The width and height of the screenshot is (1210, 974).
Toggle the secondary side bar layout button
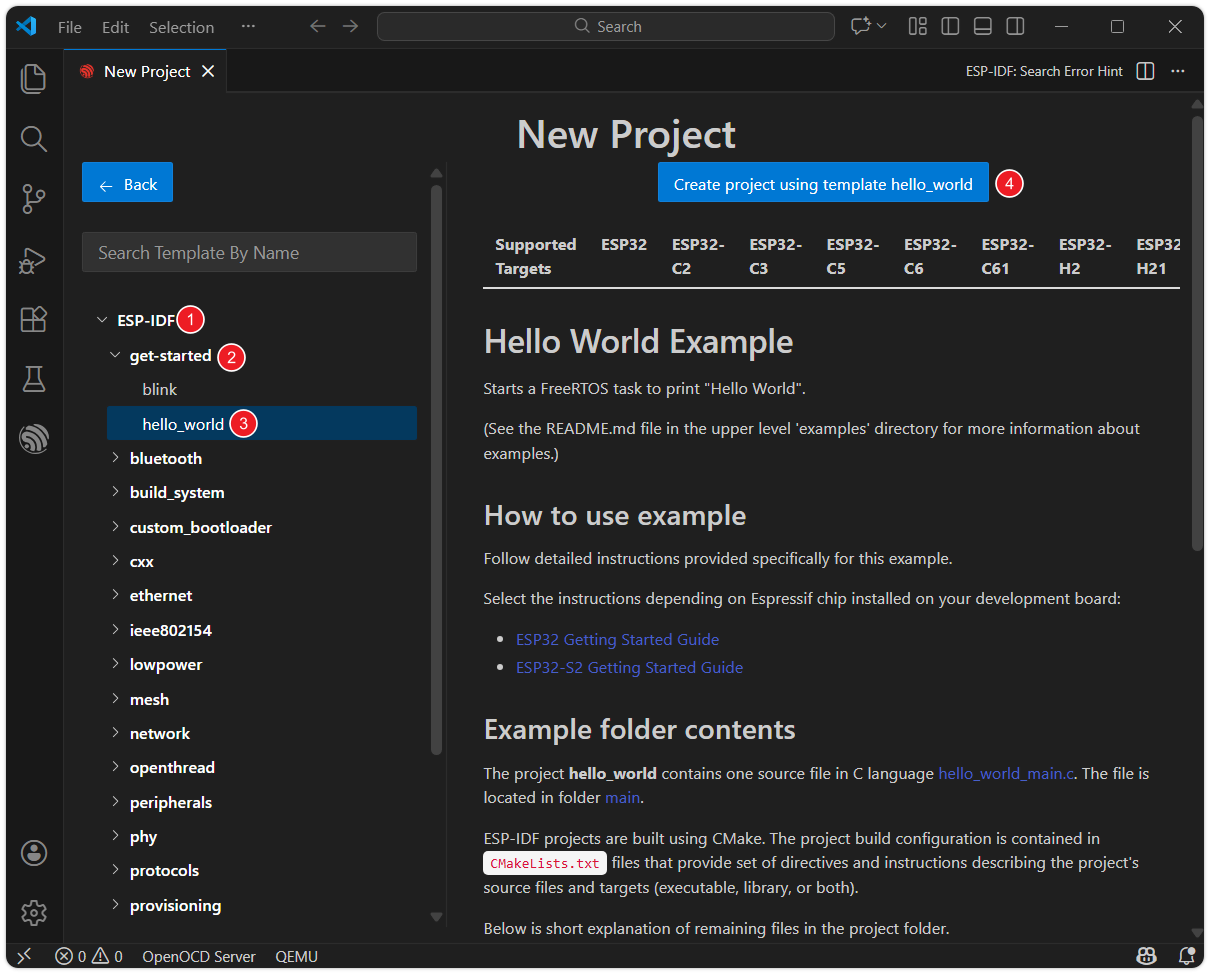pos(1015,27)
